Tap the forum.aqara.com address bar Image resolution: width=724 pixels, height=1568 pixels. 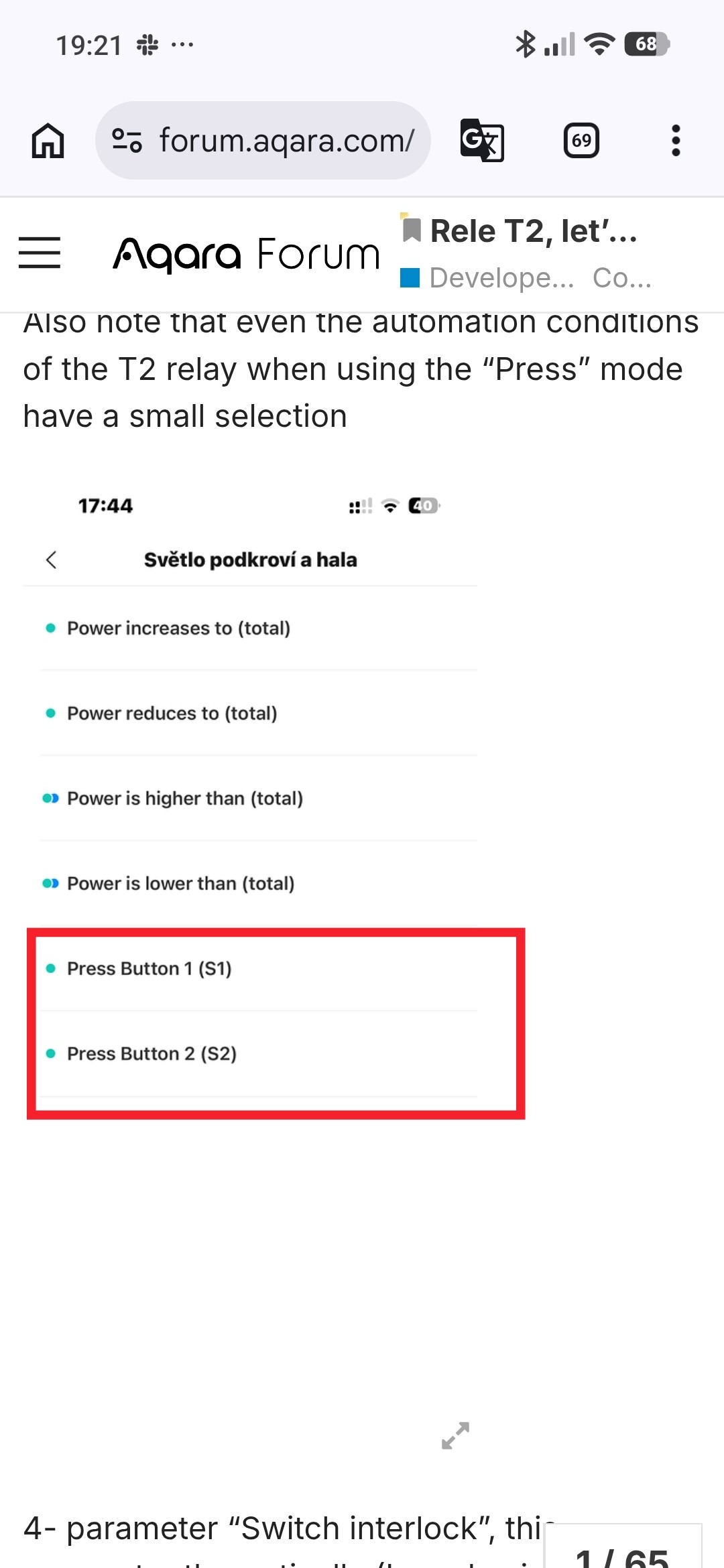coord(263,141)
